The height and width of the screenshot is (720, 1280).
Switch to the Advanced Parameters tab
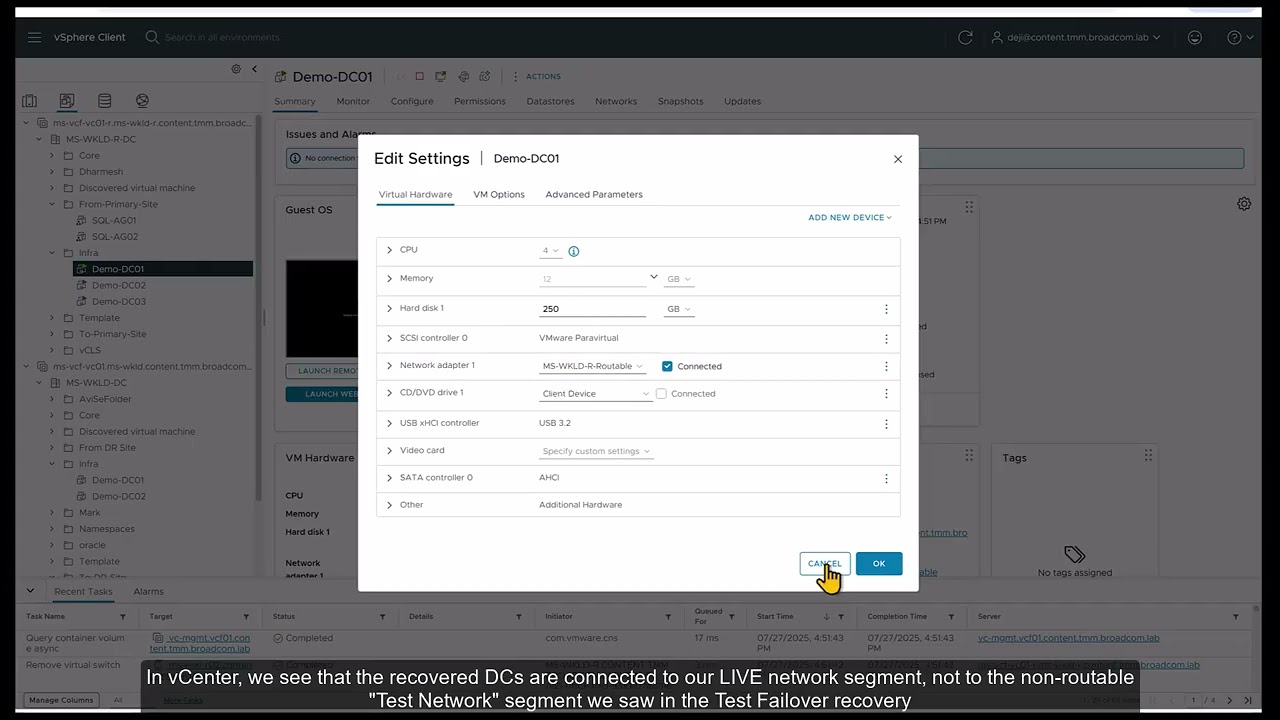point(594,194)
